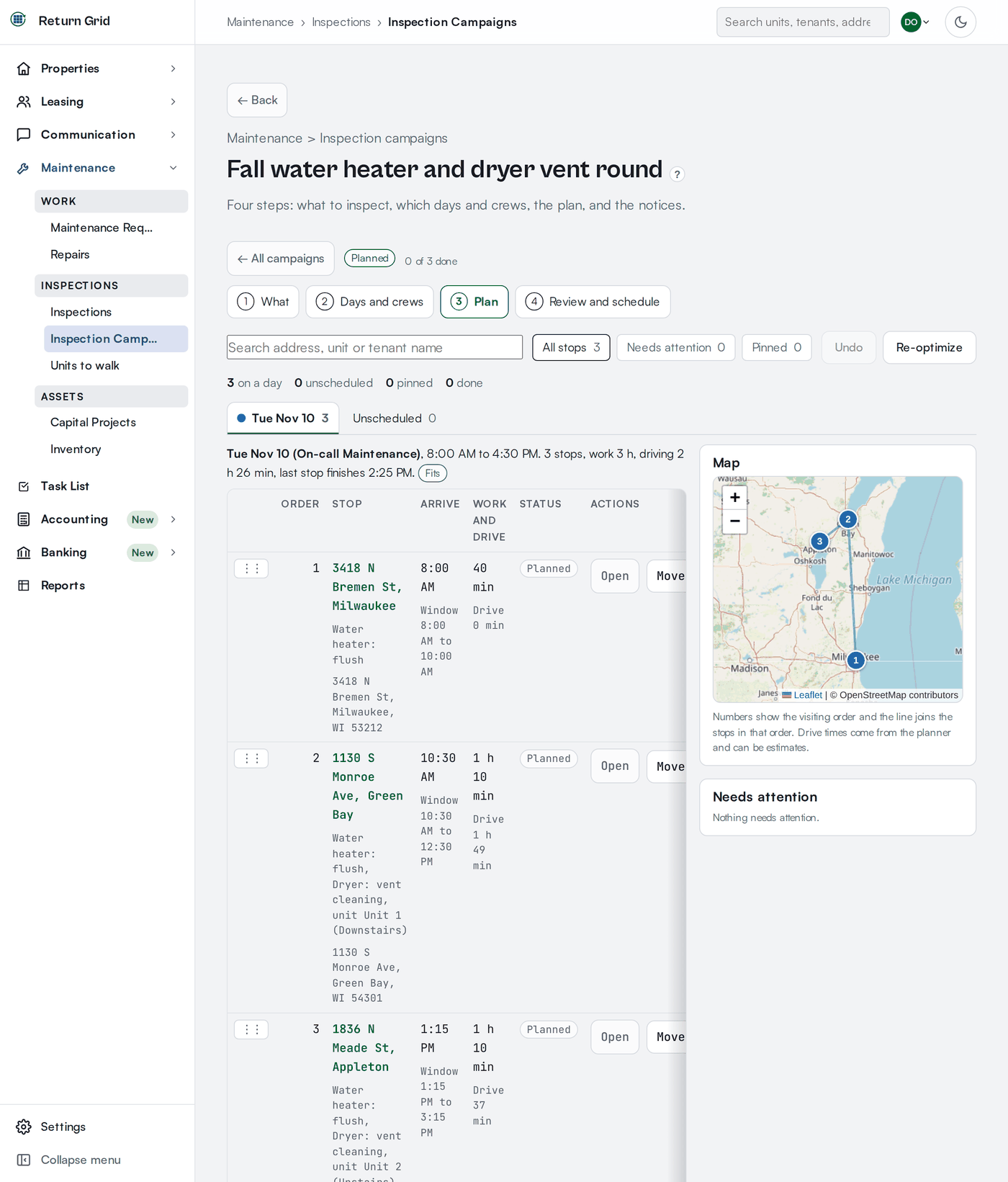Switch to the Unscheduled tab
Screen dimensions: 1008x1182
[395, 418]
